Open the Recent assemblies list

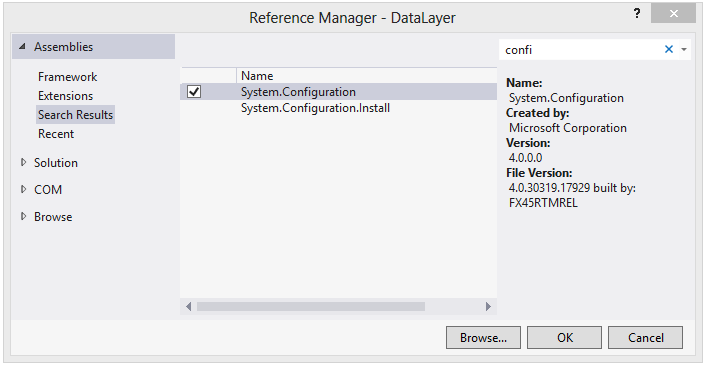coord(56,134)
